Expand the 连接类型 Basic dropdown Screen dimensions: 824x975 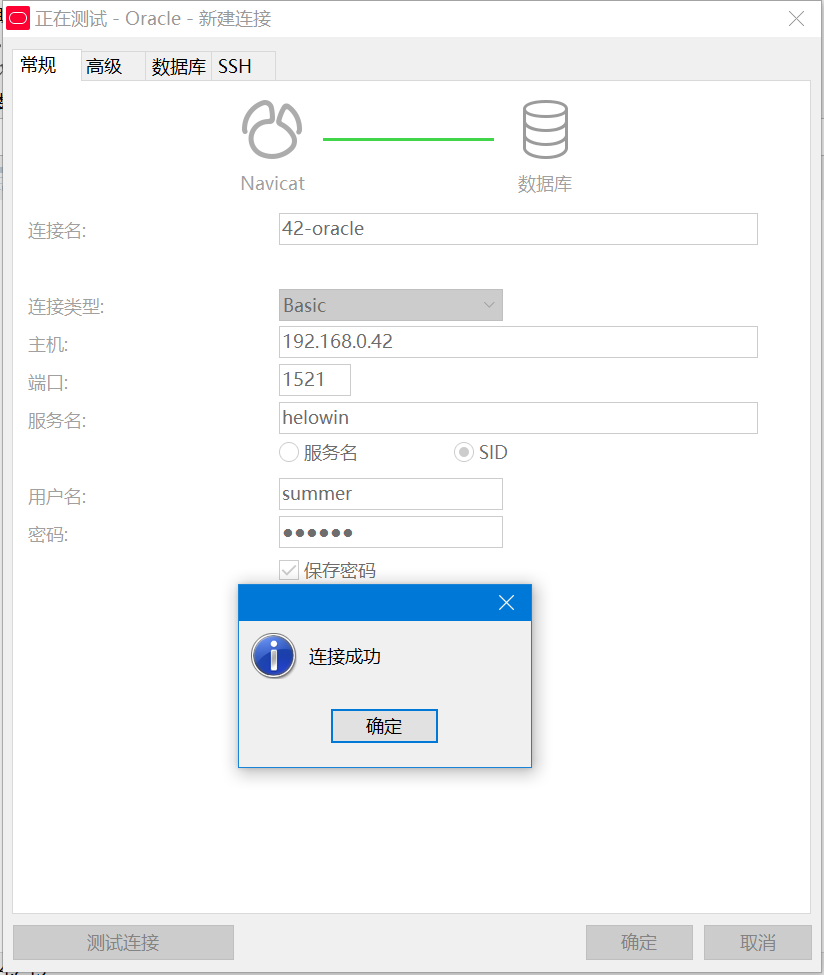[x=391, y=305]
